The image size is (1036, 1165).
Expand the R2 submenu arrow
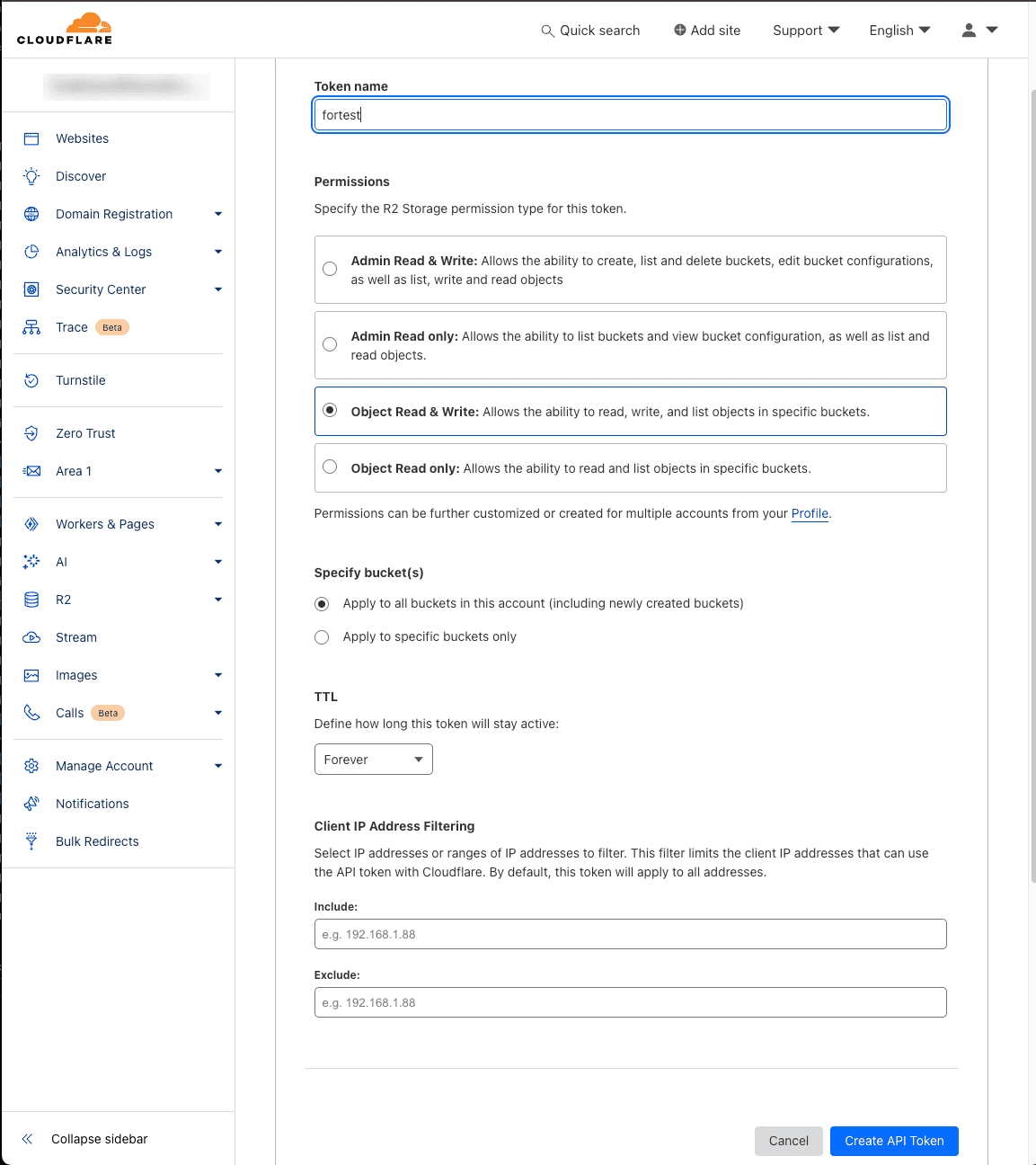click(x=218, y=600)
